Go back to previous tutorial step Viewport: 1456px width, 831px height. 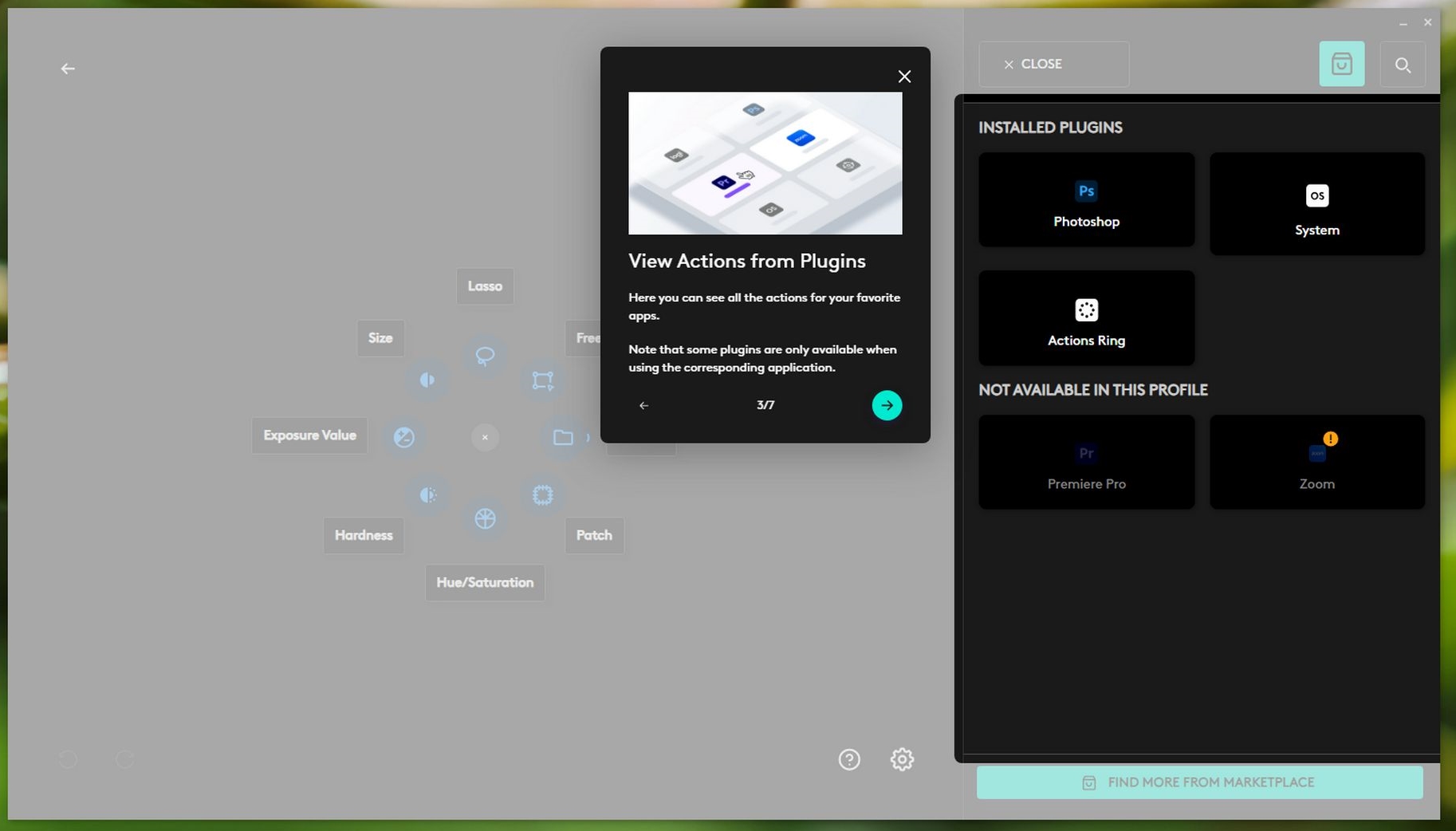click(x=643, y=405)
